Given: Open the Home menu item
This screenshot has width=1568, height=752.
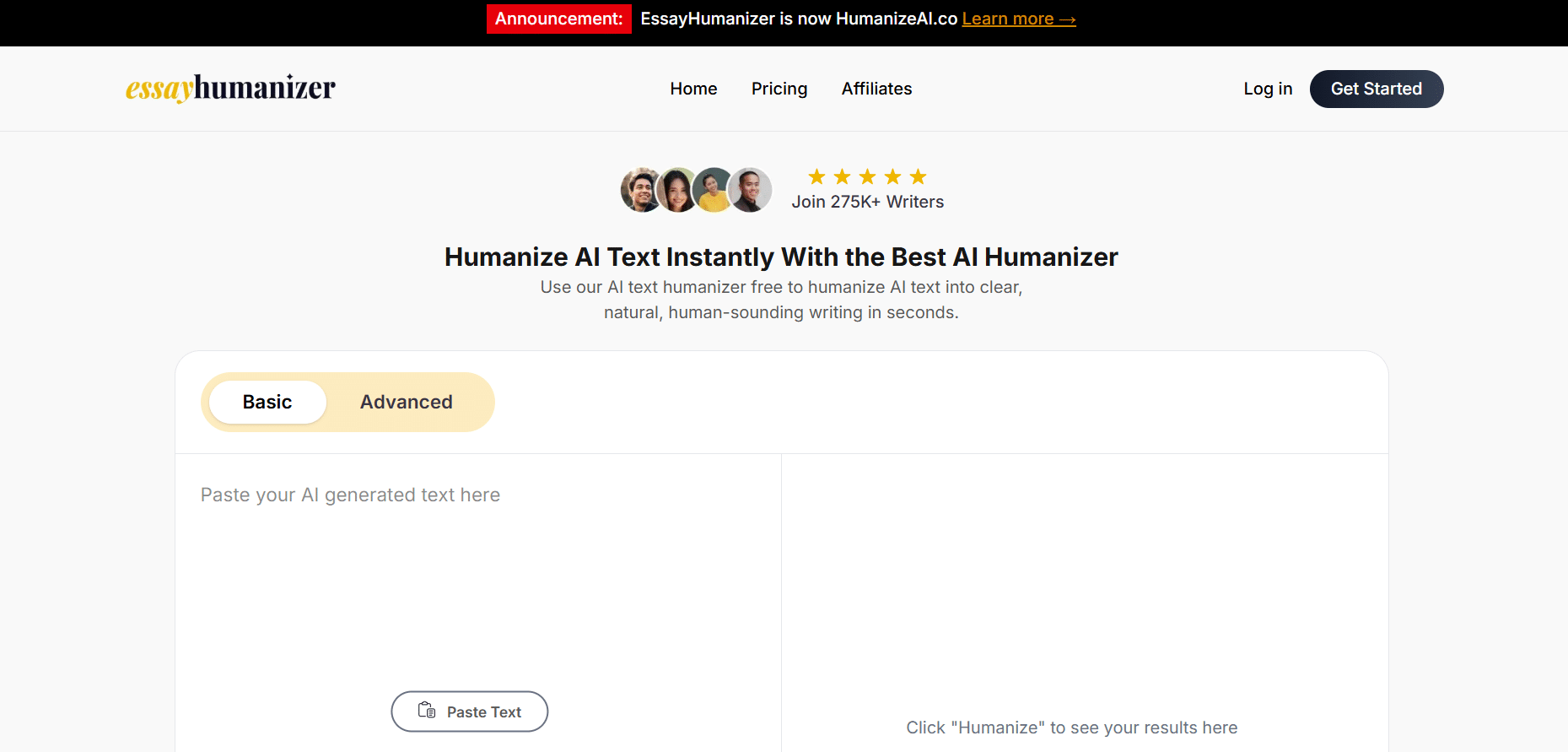Looking at the screenshot, I should tap(693, 89).
